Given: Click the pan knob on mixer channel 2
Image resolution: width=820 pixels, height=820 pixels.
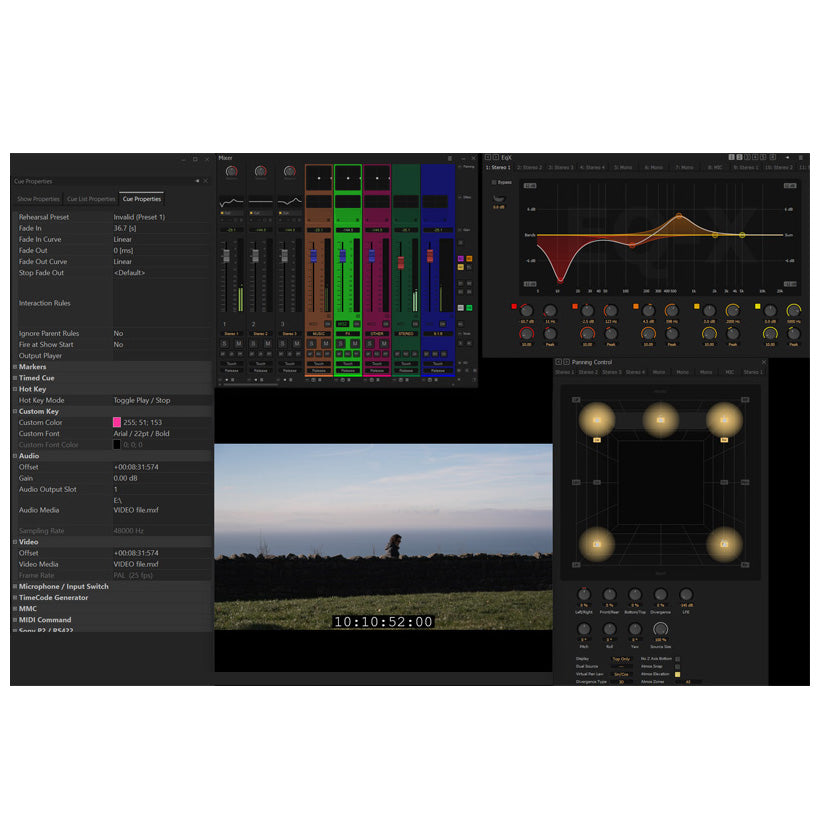Looking at the screenshot, I should tap(260, 171).
